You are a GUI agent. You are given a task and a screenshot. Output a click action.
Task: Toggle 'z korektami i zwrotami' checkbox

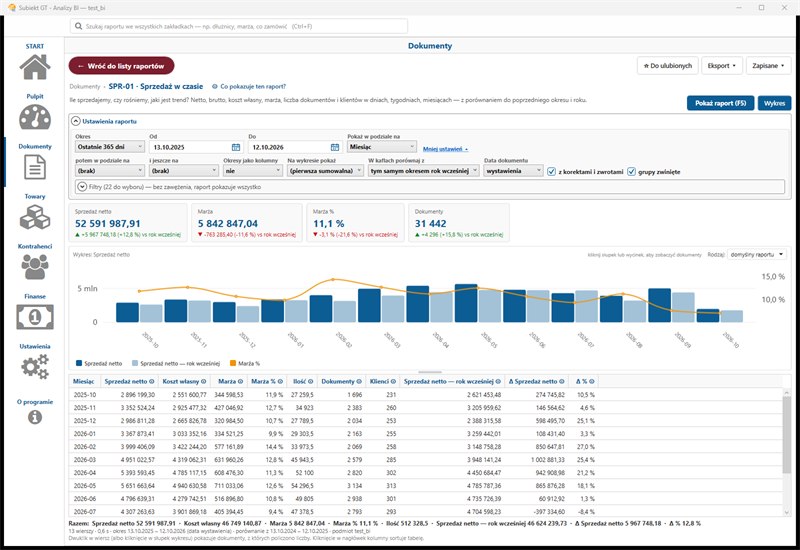pyautogui.click(x=552, y=171)
